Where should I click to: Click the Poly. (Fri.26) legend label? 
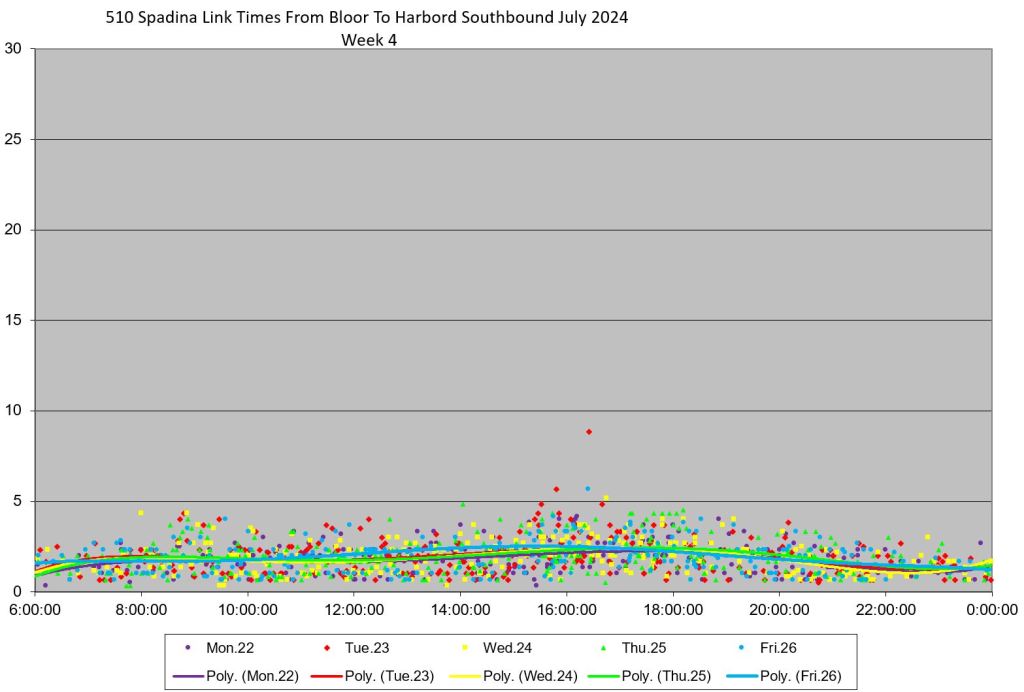click(x=806, y=676)
